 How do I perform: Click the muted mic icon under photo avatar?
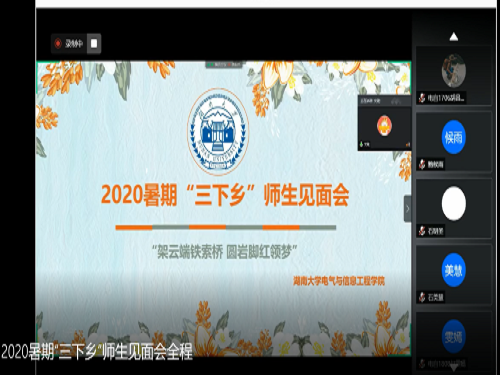pyautogui.click(x=422, y=98)
